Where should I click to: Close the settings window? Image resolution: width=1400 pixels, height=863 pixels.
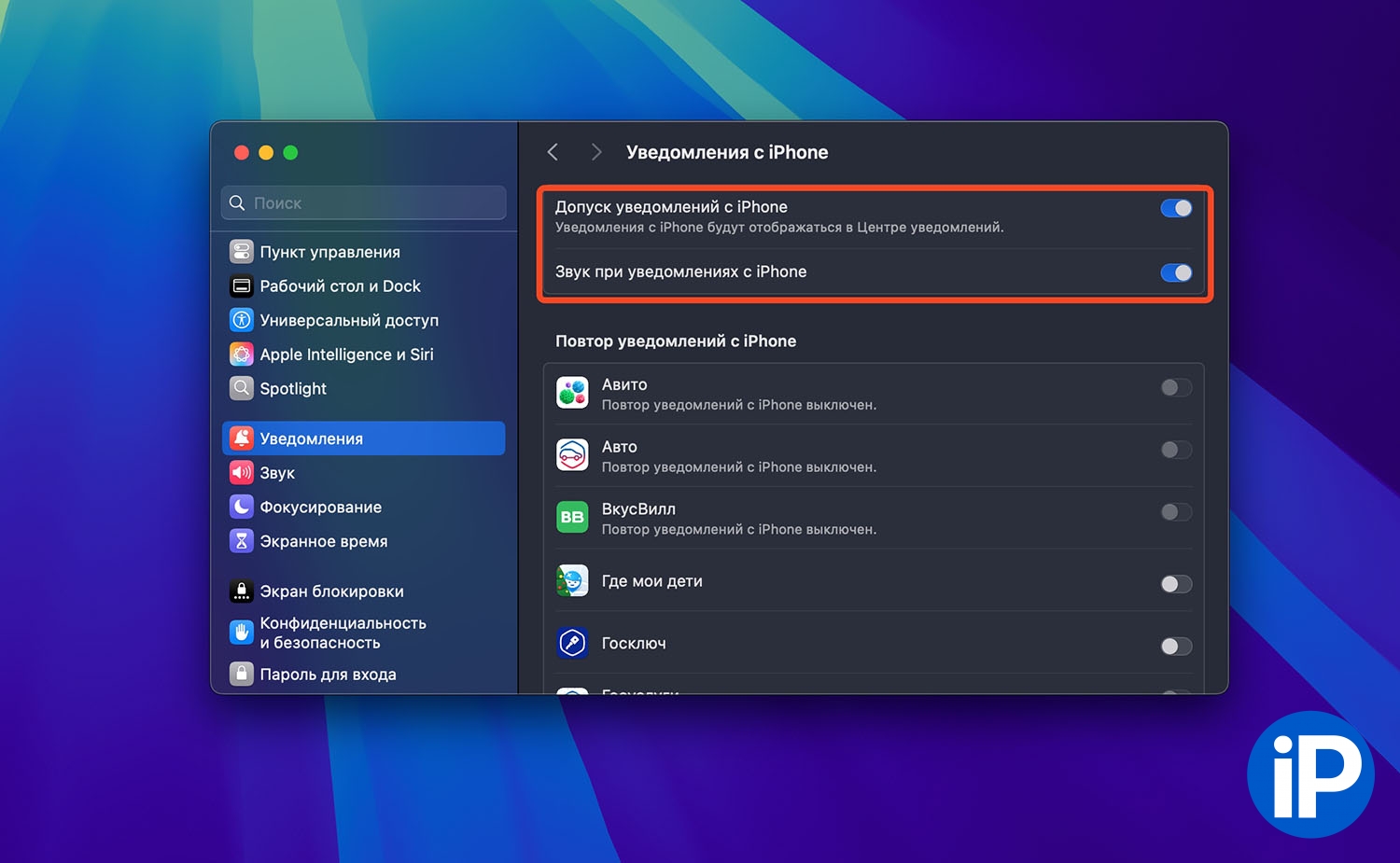241,152
